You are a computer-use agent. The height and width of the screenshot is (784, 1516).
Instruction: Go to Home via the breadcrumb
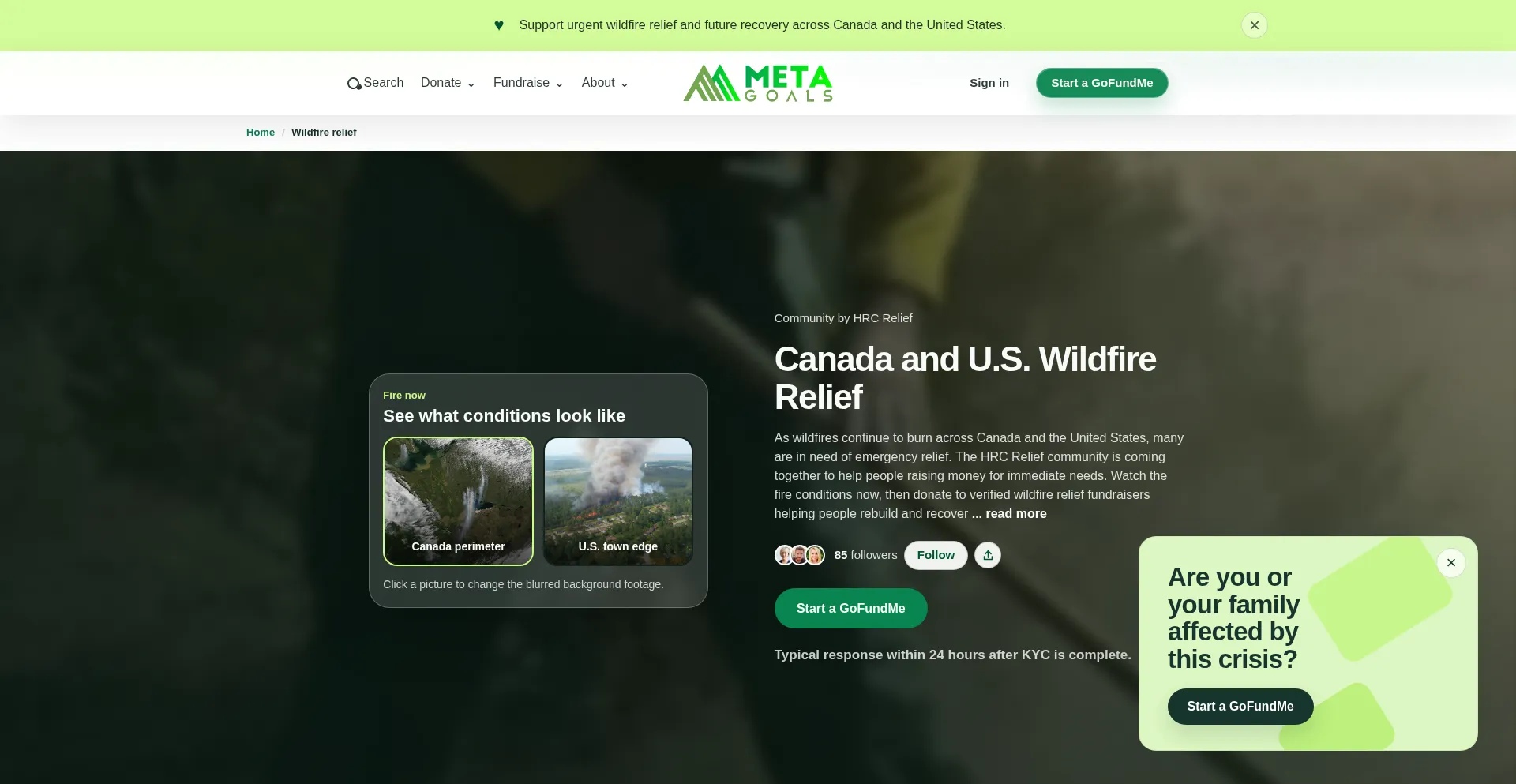coord(261,133)
